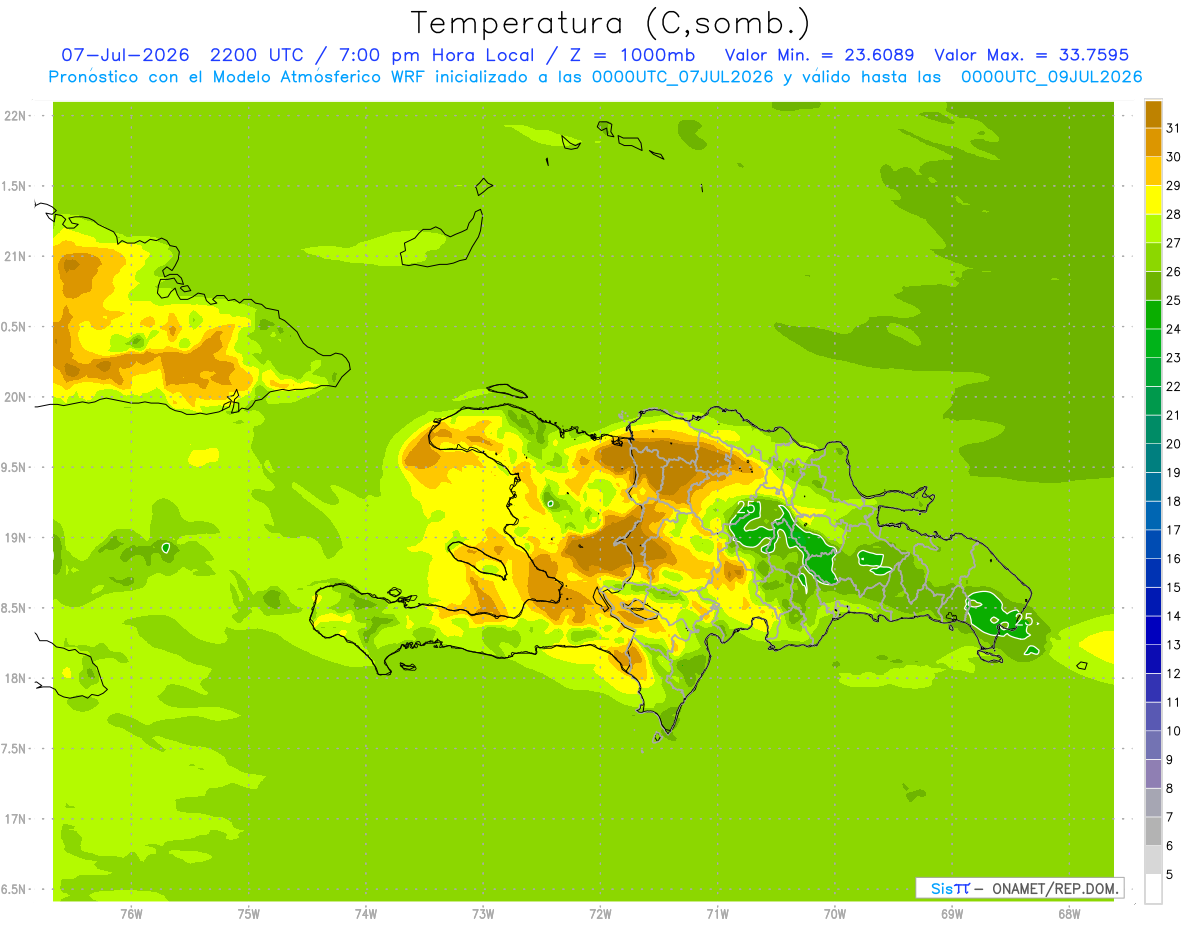Click the '5' color bar label
1200x927 pixels.
[x=1170, y=874]
